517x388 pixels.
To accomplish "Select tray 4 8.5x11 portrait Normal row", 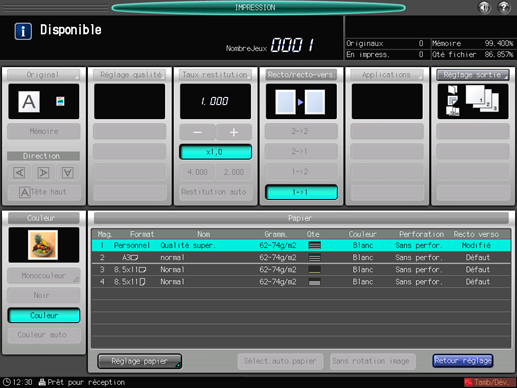I will coord(301,282).
